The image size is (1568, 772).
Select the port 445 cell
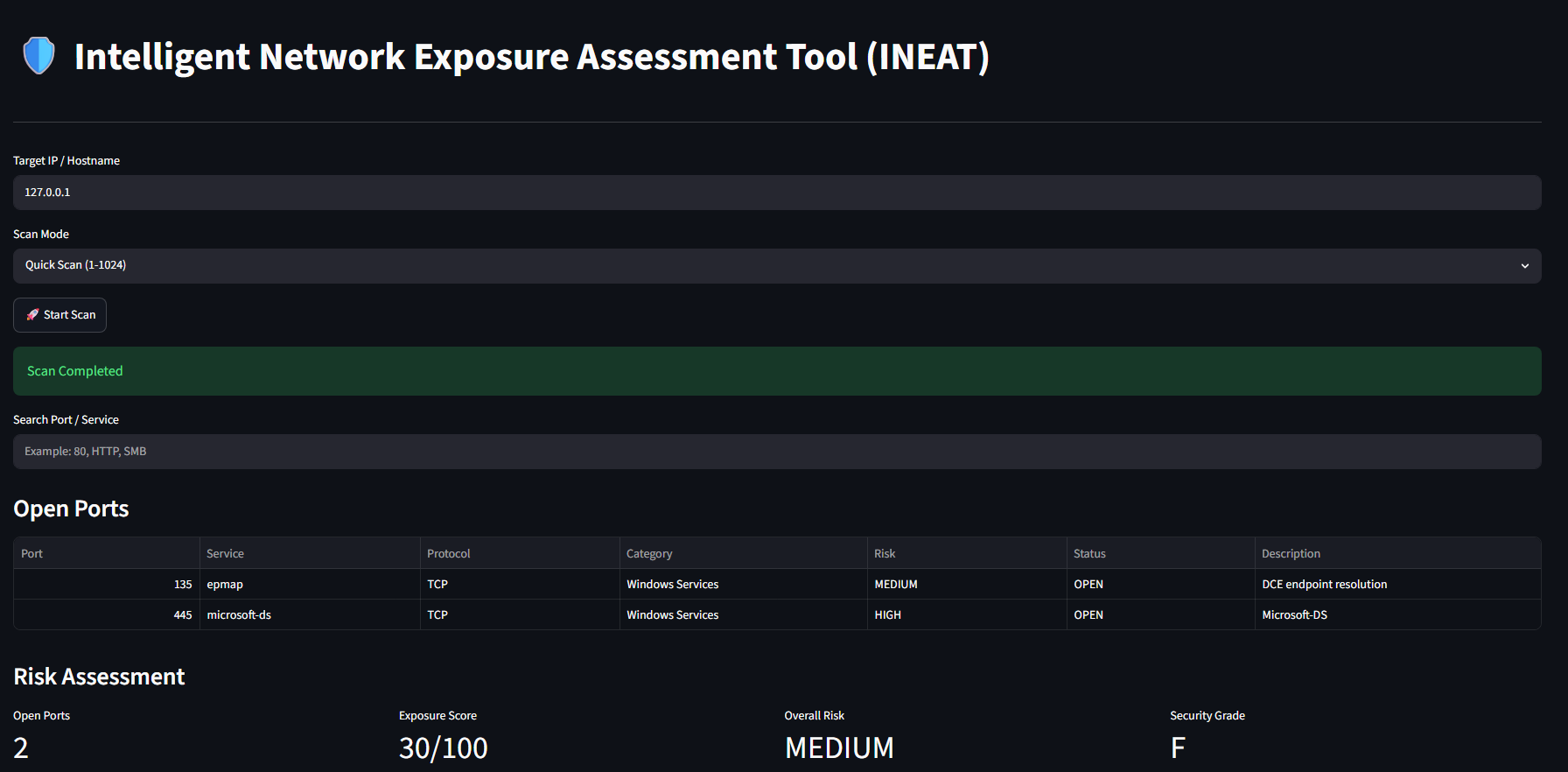[x=107, y=614]
